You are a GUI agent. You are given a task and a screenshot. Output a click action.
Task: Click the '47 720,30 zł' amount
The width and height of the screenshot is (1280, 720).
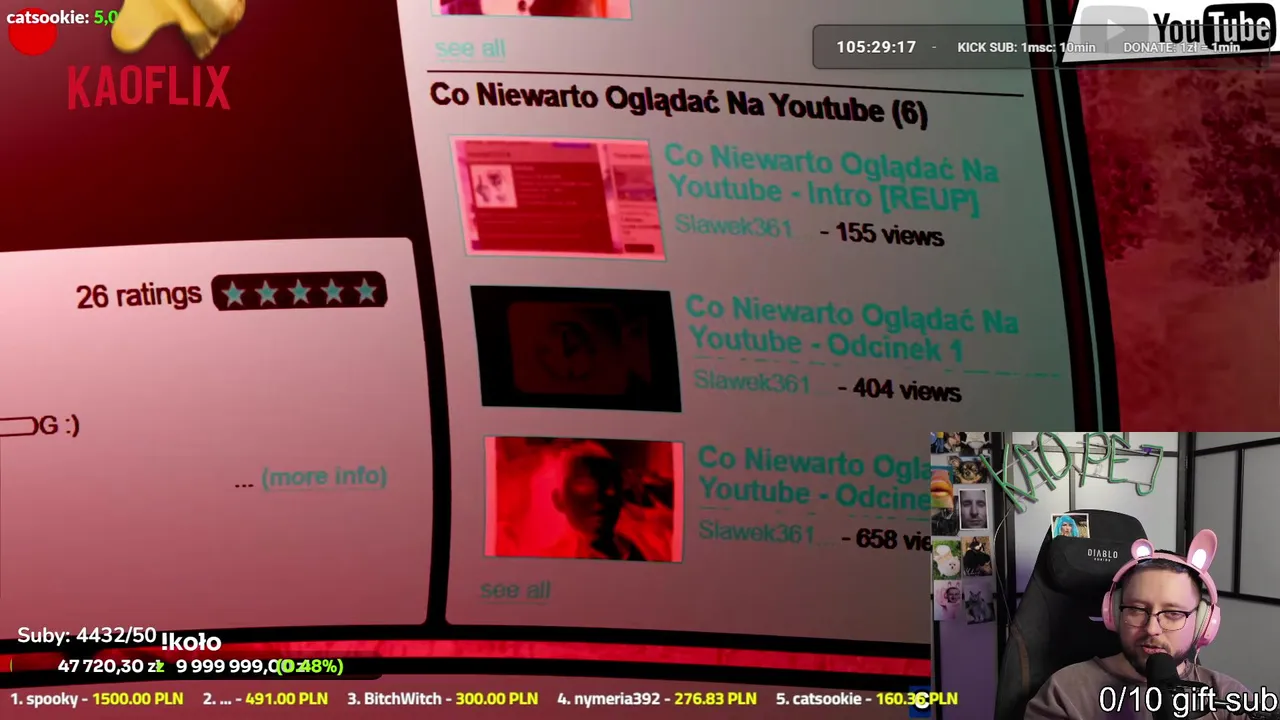click(x=111, y=666)
